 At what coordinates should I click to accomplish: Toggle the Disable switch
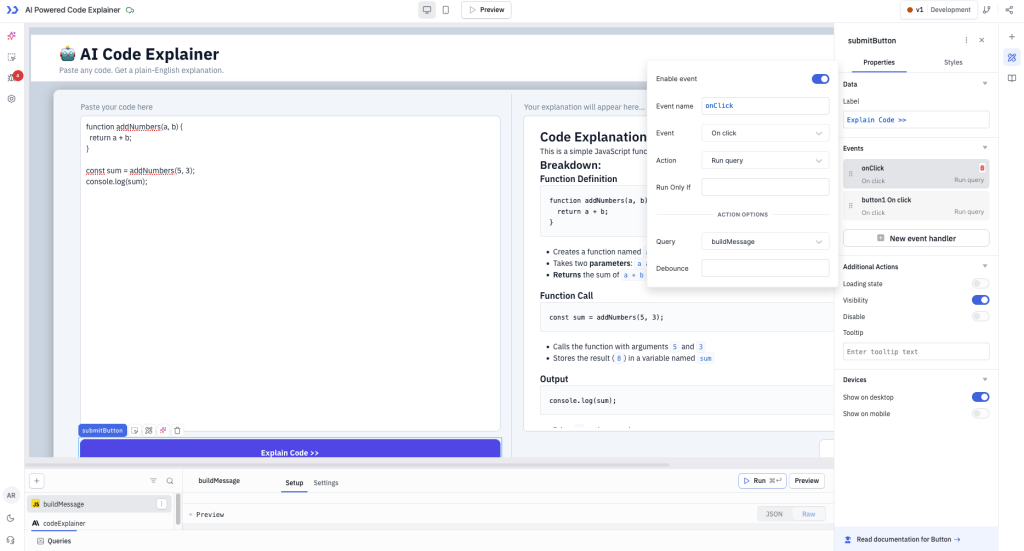coord(980,317)
